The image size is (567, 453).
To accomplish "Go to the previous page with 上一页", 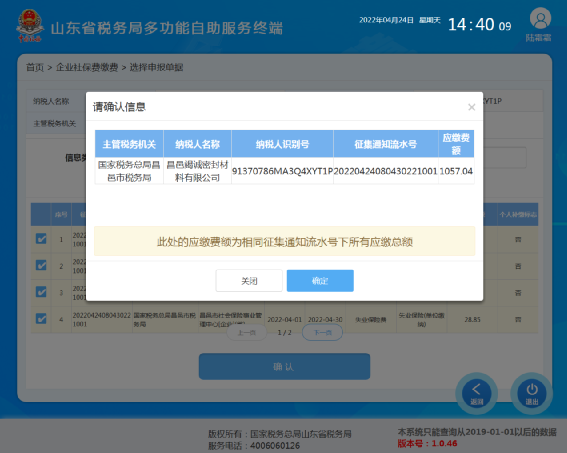I will tap(247, 333).
